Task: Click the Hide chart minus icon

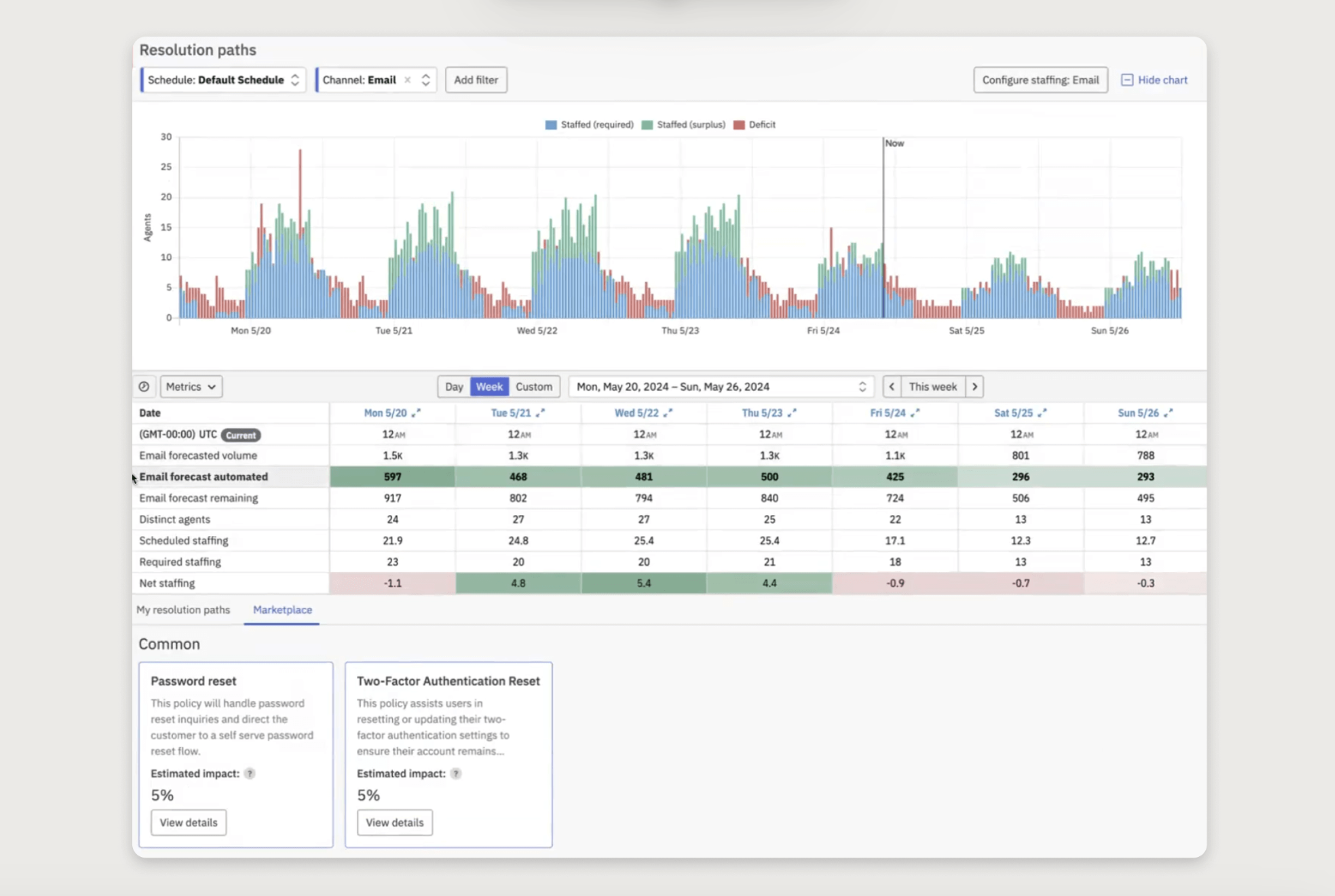Action: 1127,80
